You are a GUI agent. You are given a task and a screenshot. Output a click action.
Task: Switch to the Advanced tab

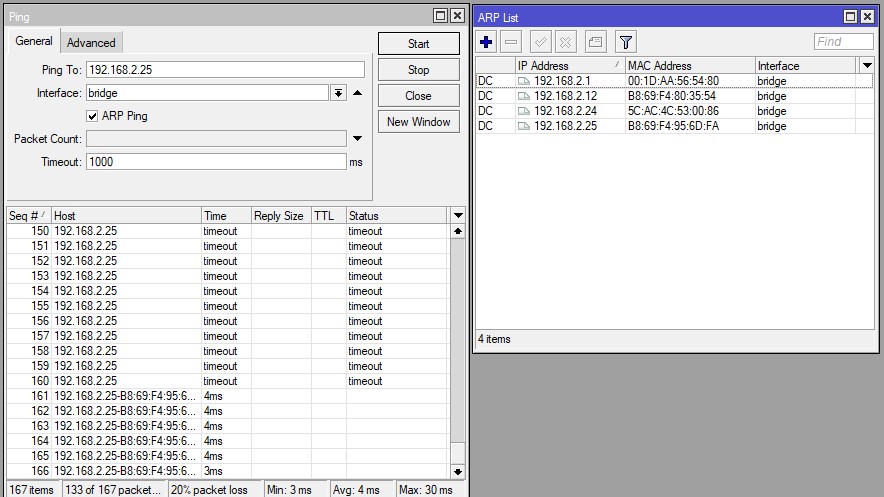click(91, 43)
